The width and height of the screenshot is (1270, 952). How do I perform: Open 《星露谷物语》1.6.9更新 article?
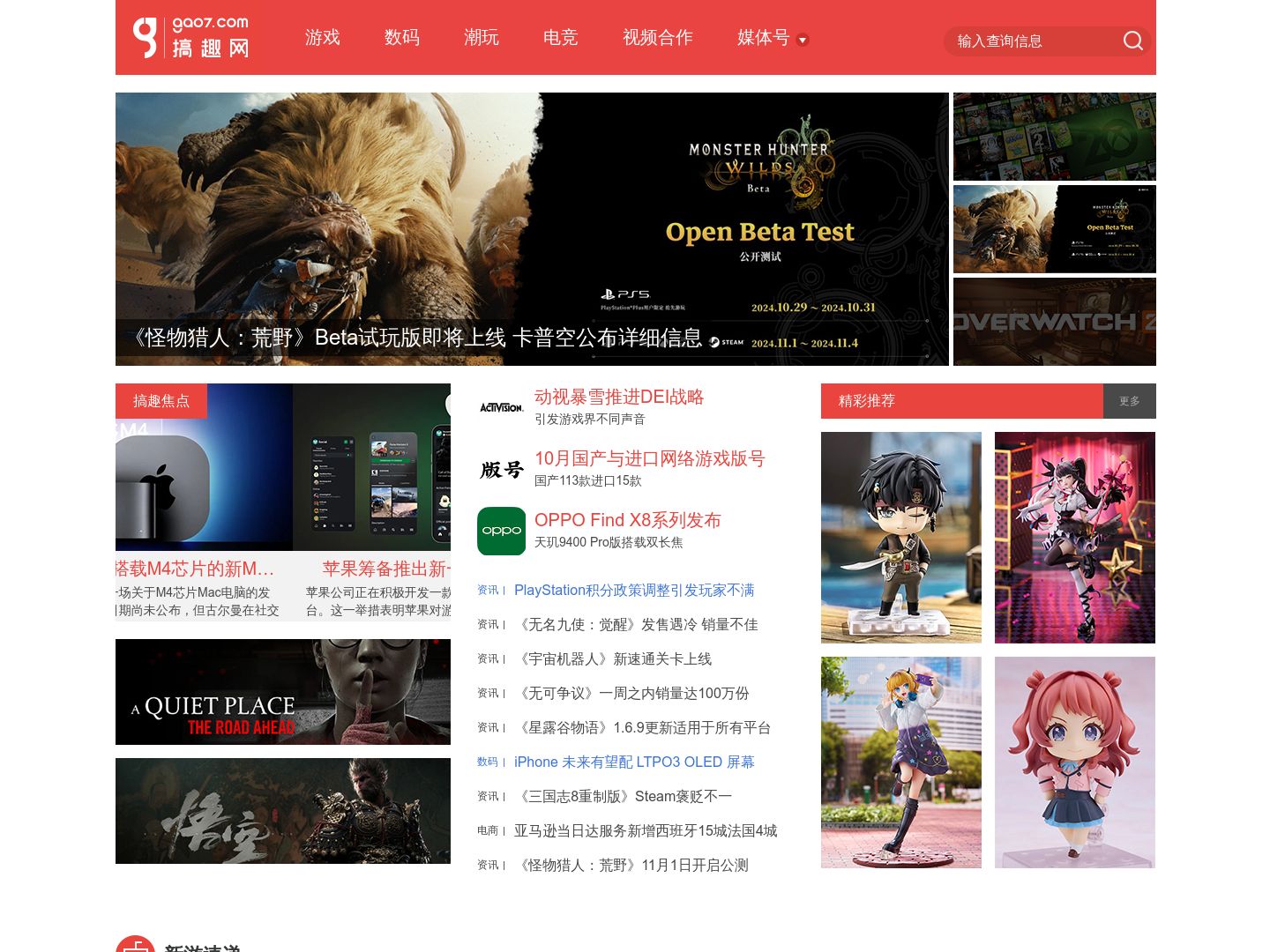point(643,727)
